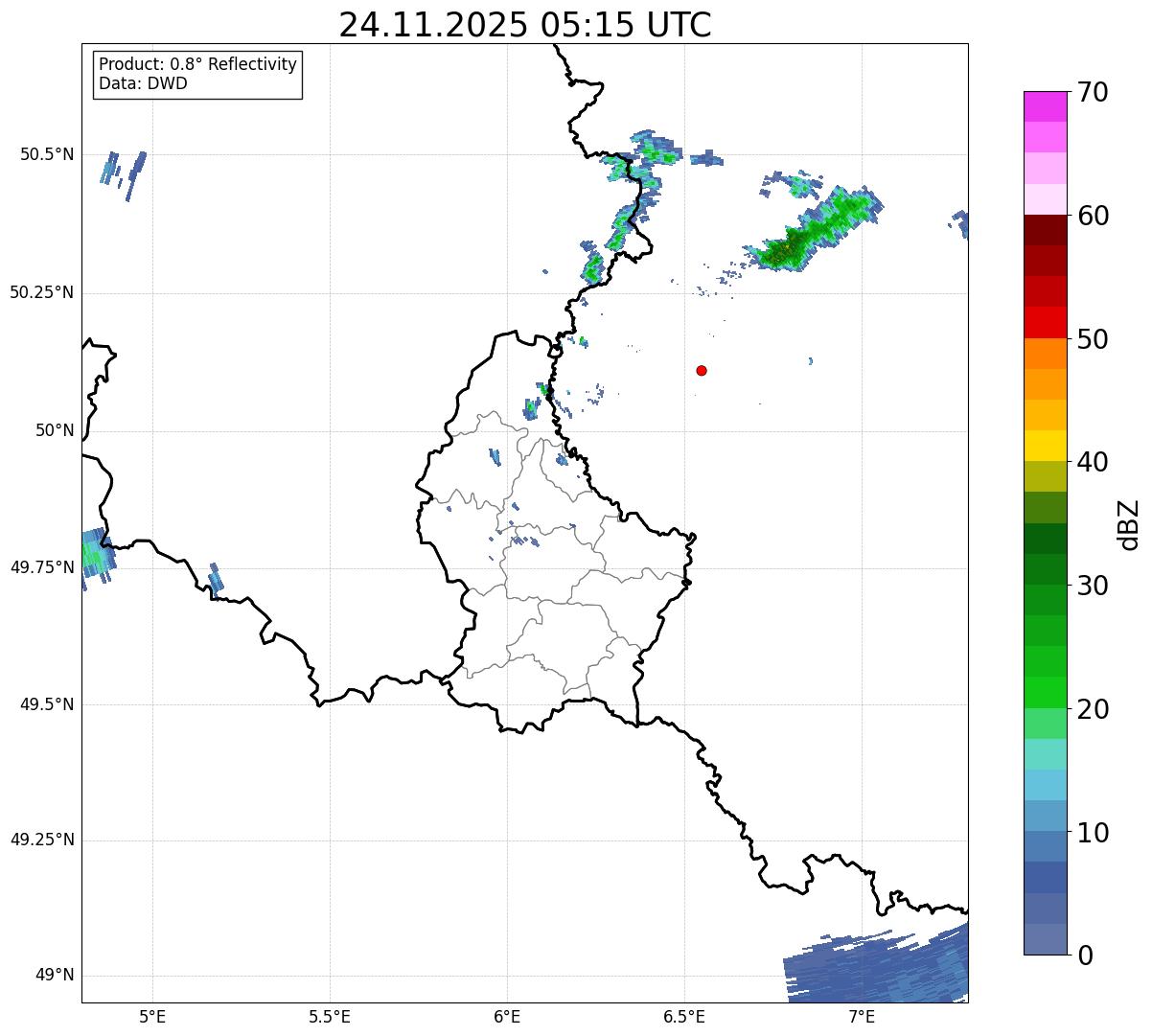This screenshot has height=1036, width=1152.
Task: Click the 50.5°N latitude label
Action: click(x=47, y=154)
